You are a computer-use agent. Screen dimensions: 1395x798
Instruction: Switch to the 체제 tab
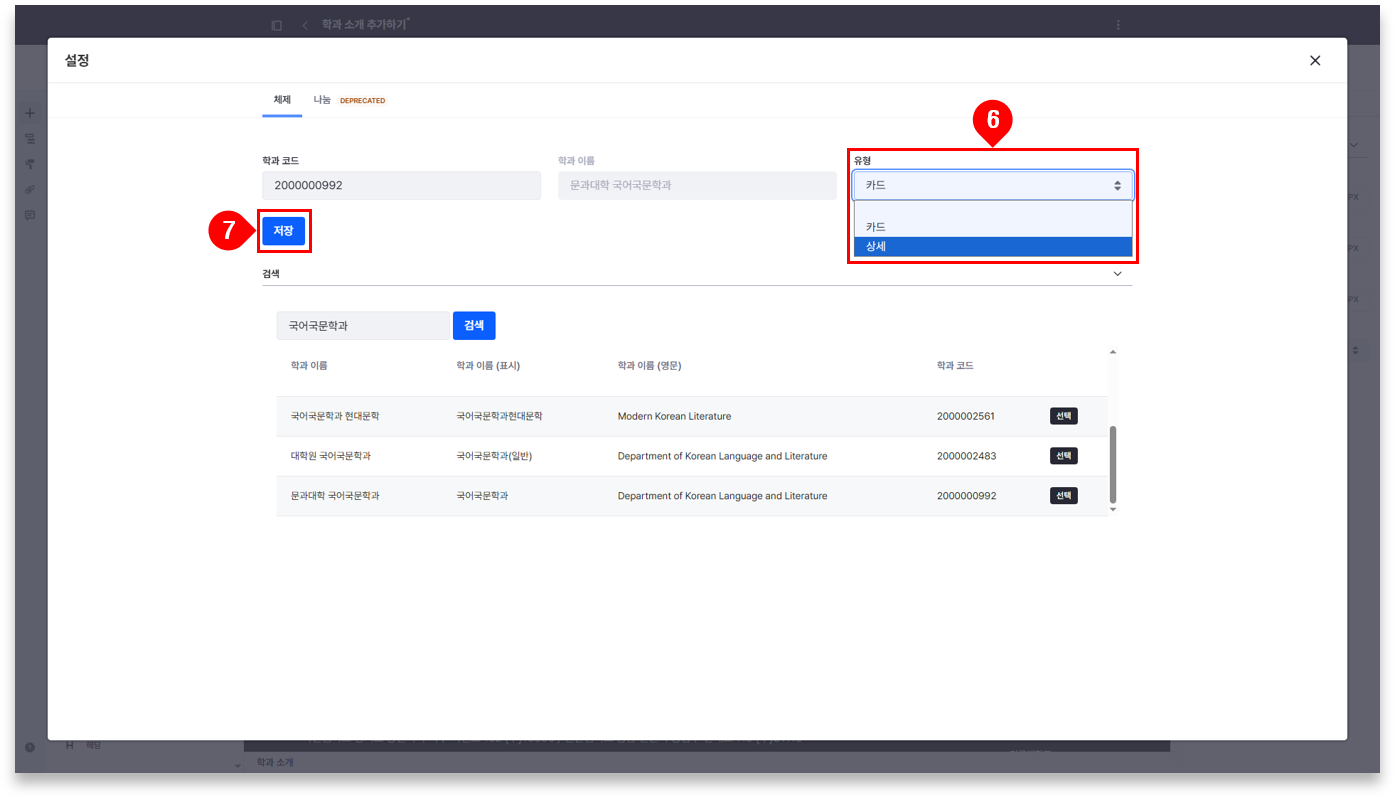pyautogui.click(x=282, y=100)
